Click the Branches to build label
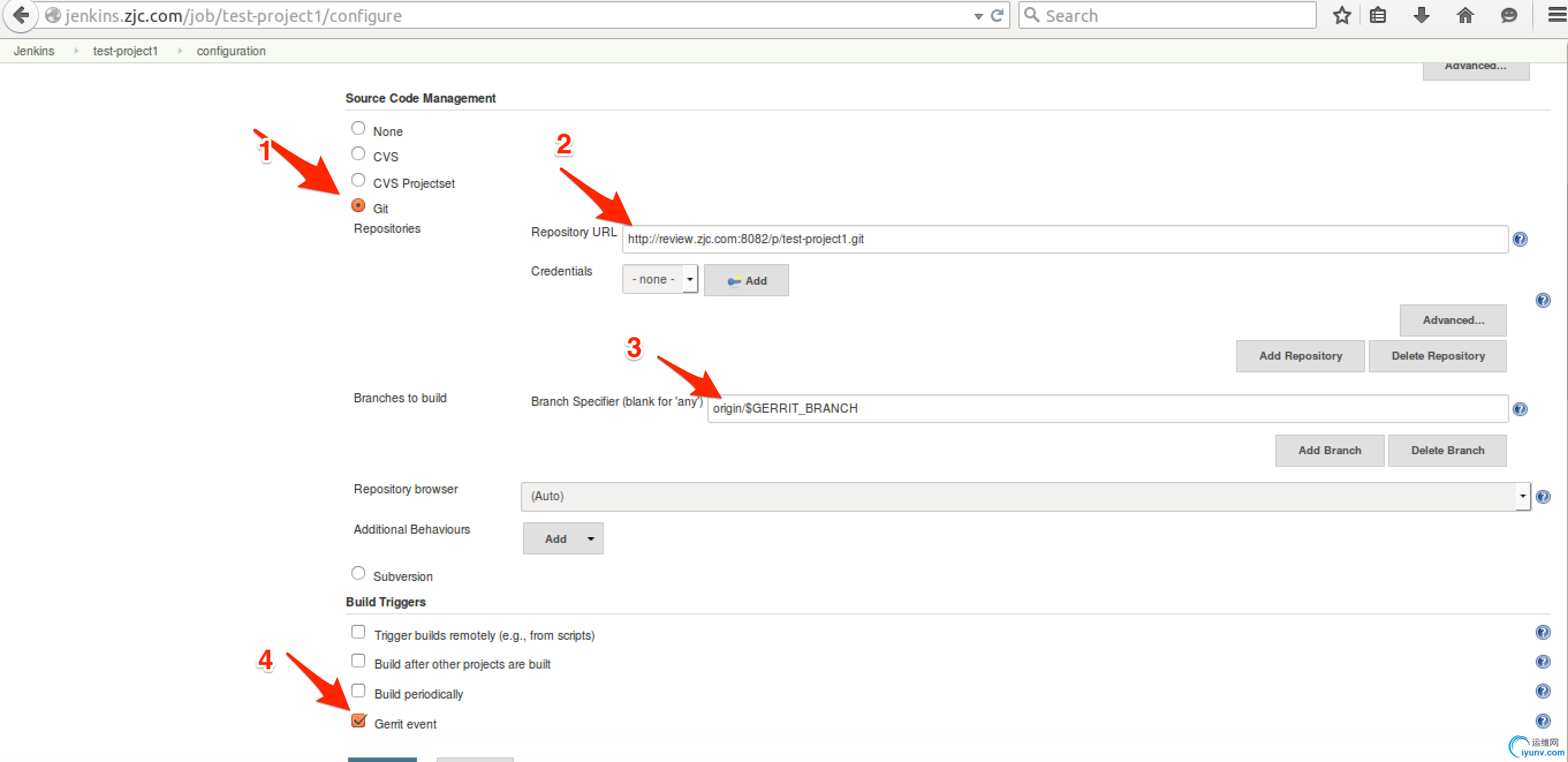Viewport: 1568px width, 762px height. pos(400,398)
